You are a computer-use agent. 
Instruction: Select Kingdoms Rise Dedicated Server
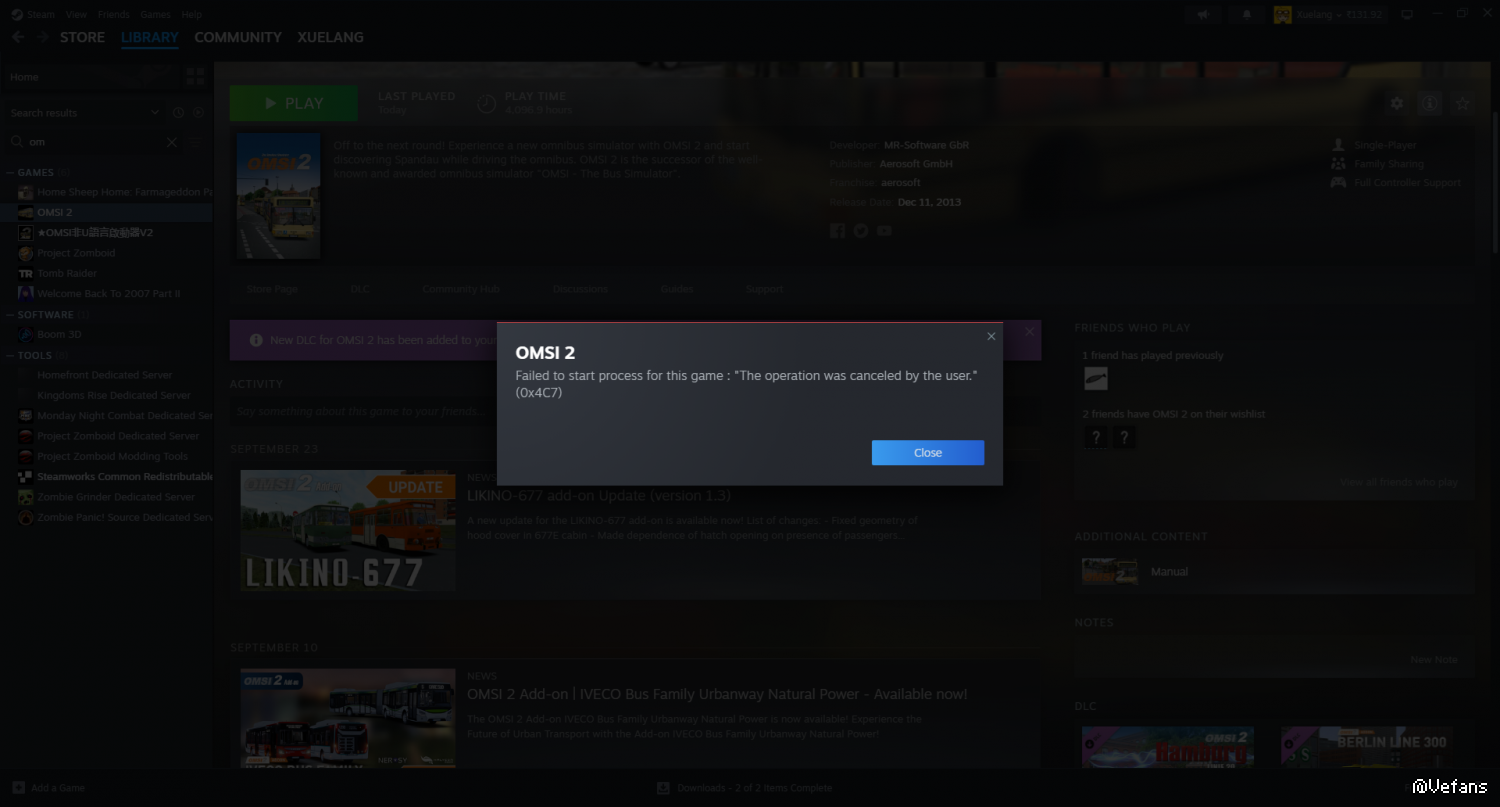[115, 395]
